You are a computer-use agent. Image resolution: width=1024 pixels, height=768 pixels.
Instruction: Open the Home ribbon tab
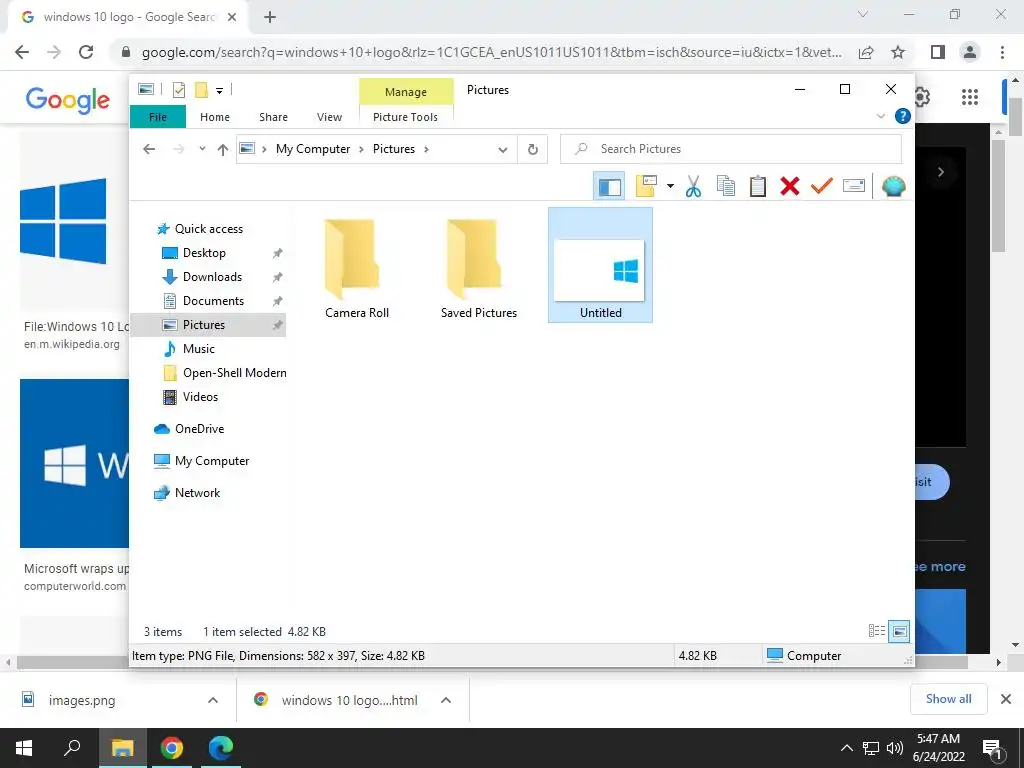215,117
